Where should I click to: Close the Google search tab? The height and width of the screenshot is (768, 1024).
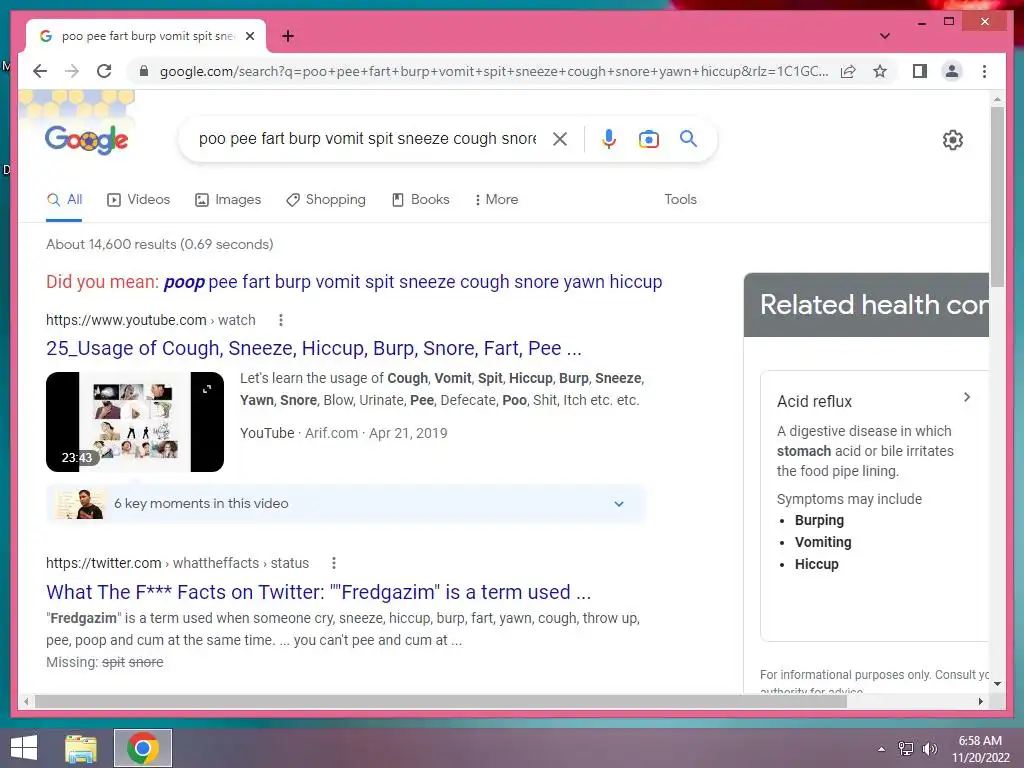249,36
